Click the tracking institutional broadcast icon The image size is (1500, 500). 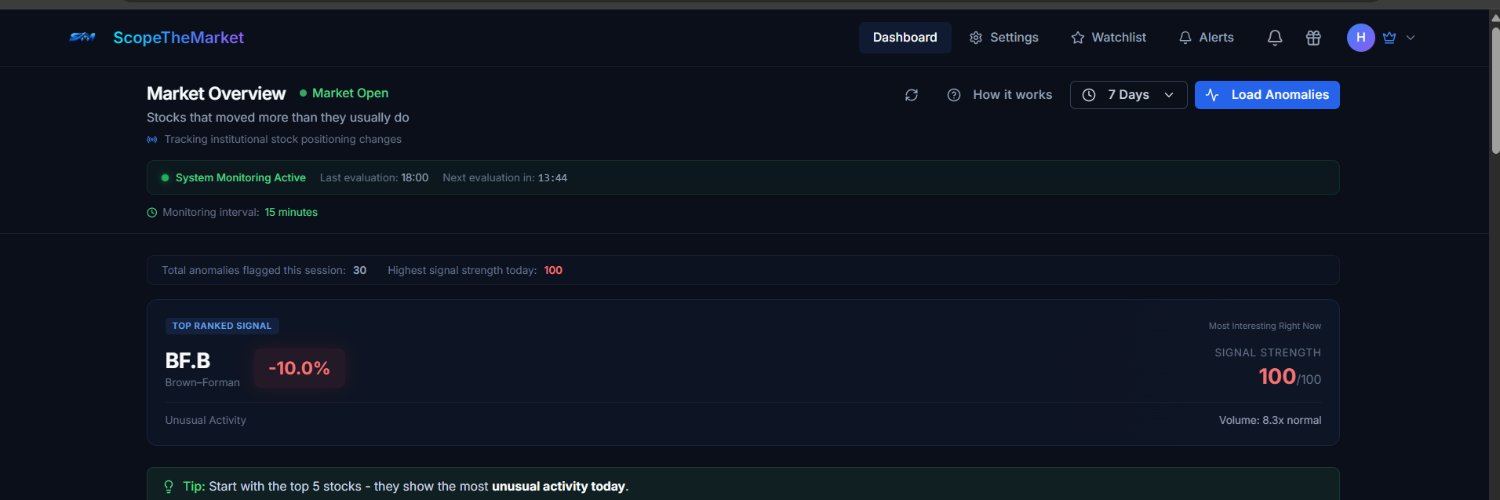pos(152,139)
